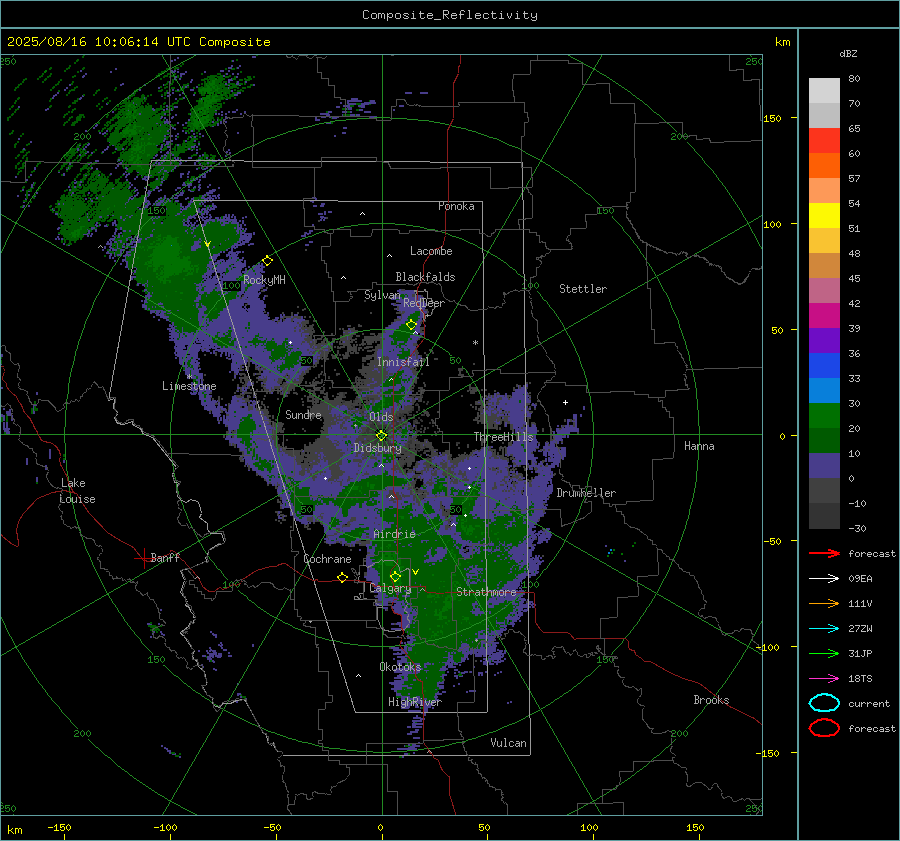Select the green 31JP arrow icon

tap(824, 653)
